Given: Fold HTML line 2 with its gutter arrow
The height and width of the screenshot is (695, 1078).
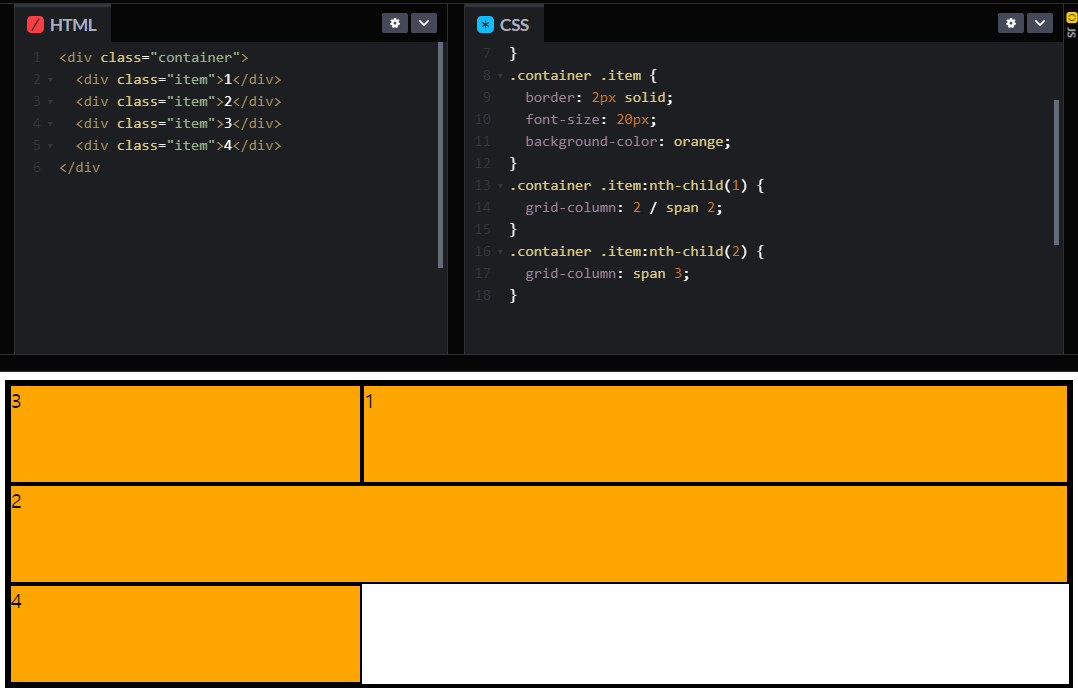Looking at the screenshot, I should [x=50, y=80].
